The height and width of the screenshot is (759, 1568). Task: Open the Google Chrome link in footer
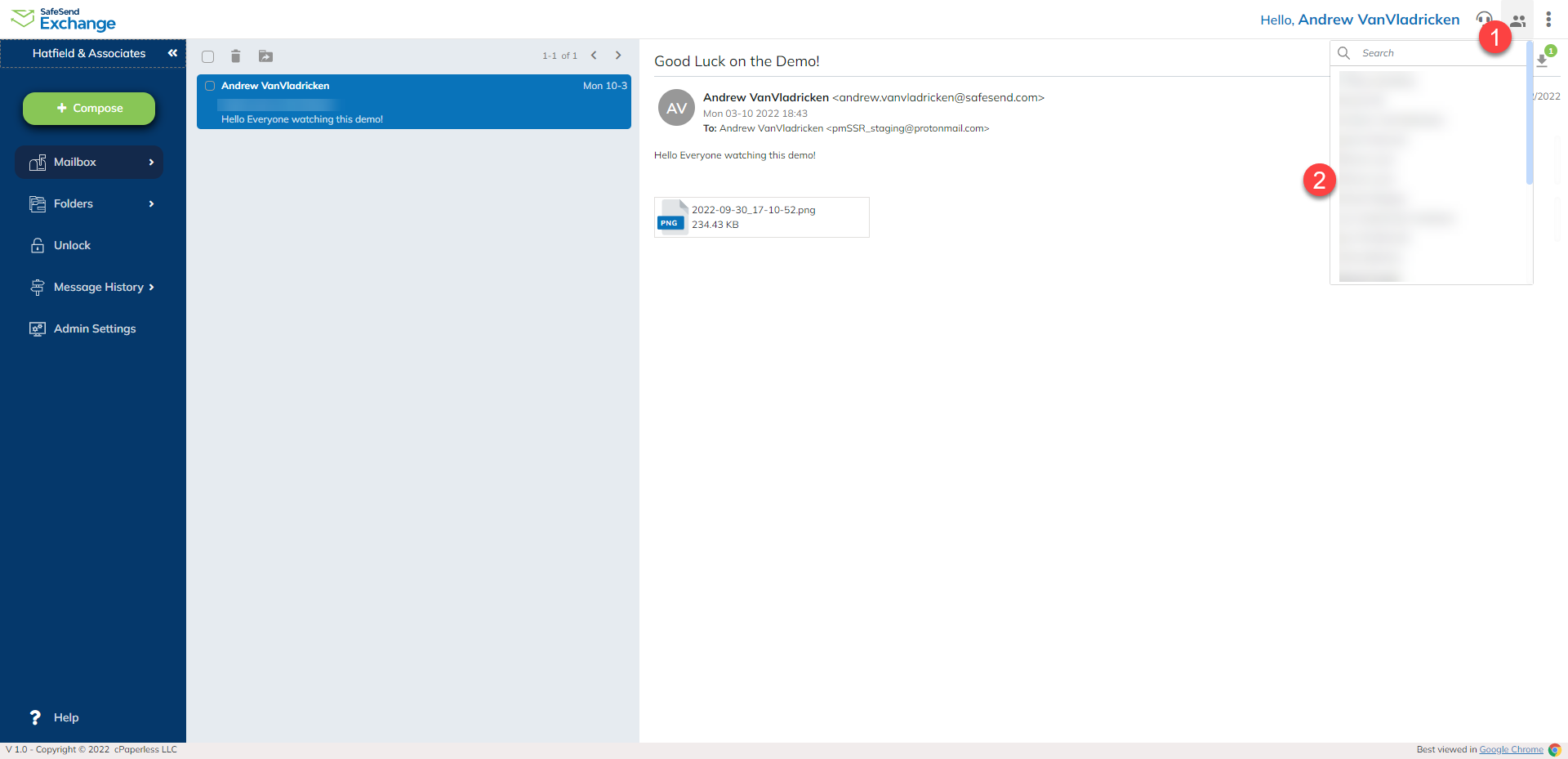point(1511,749)
